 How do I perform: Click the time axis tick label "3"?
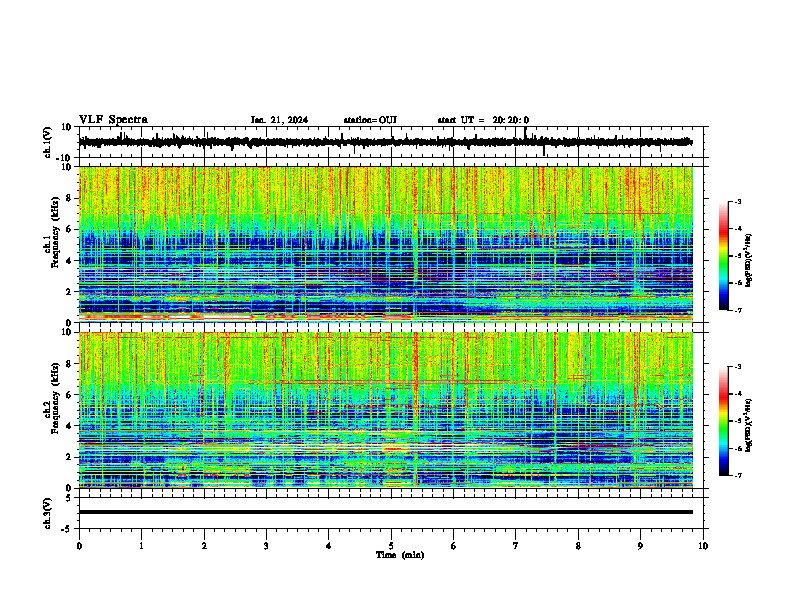266,546
